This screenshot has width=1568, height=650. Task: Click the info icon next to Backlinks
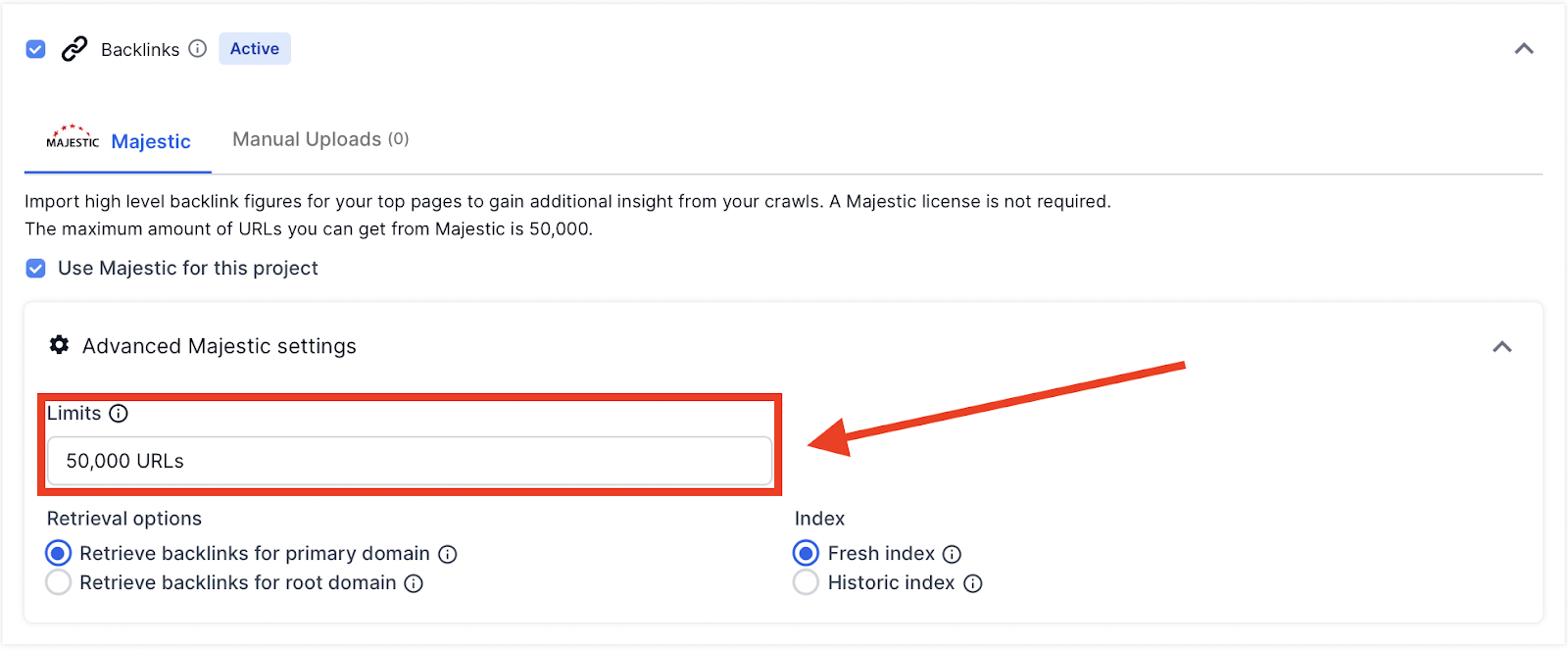pyautogui.click(x=198, y=49)
